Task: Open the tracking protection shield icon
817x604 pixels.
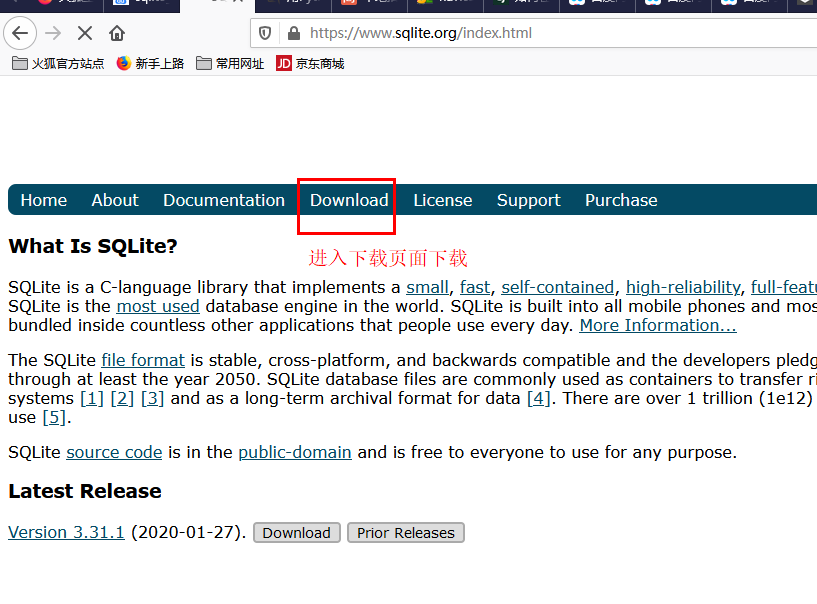Action: pos(265,33)
